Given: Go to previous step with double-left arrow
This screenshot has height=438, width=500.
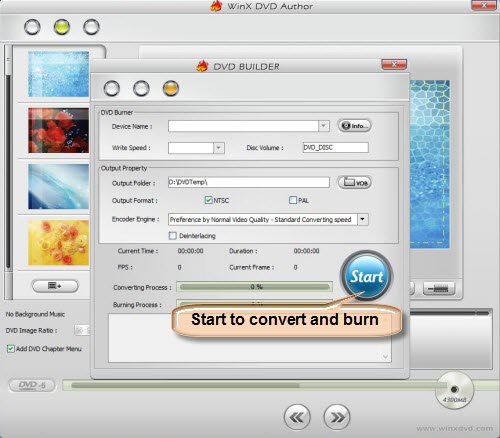Looking at the screenshot, I should pyautogui.click(x=297, y=417).
